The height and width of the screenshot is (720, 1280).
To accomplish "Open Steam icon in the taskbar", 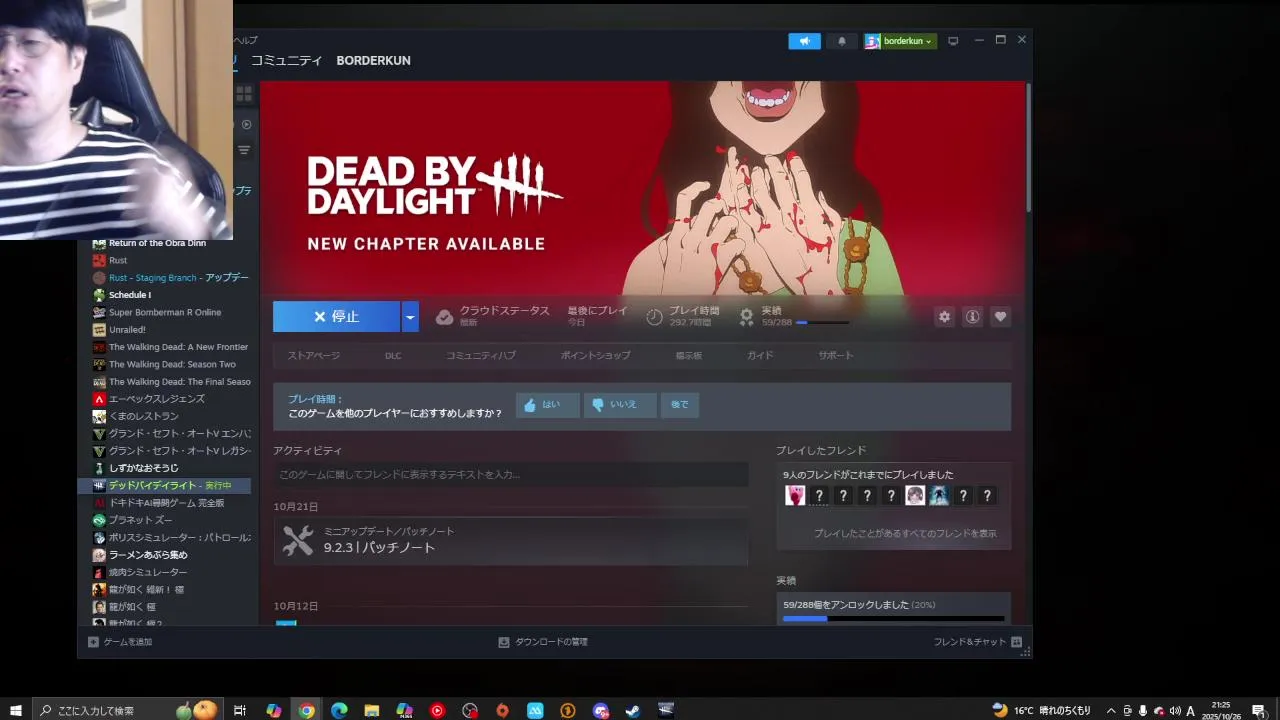I will tap(633, 710).
